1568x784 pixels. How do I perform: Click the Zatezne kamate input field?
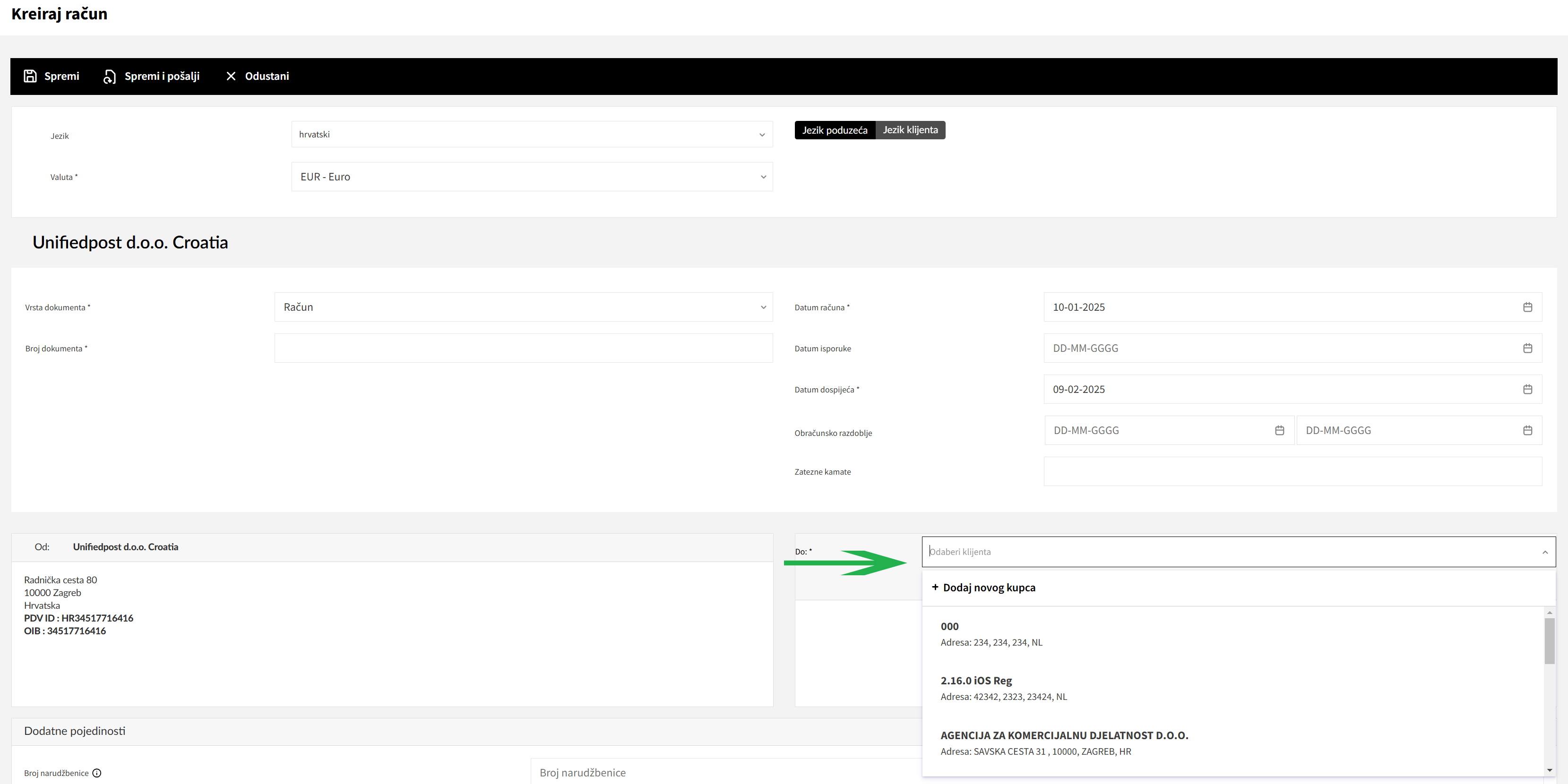(1293, 471)
